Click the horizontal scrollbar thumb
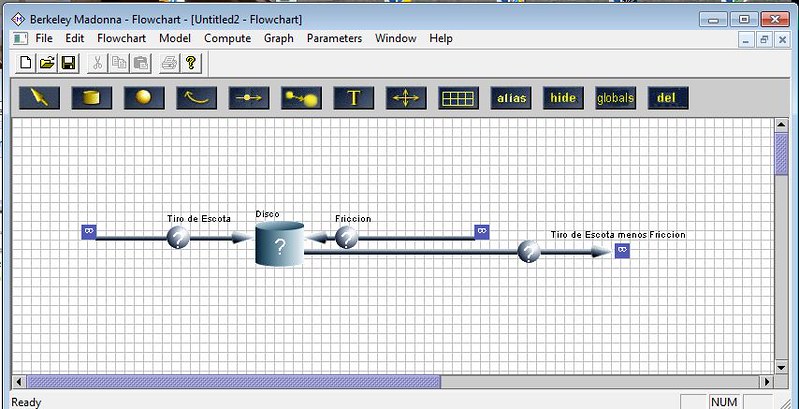Image resolution: width=799 pixels, height=409 pixels. click(232, 381)
